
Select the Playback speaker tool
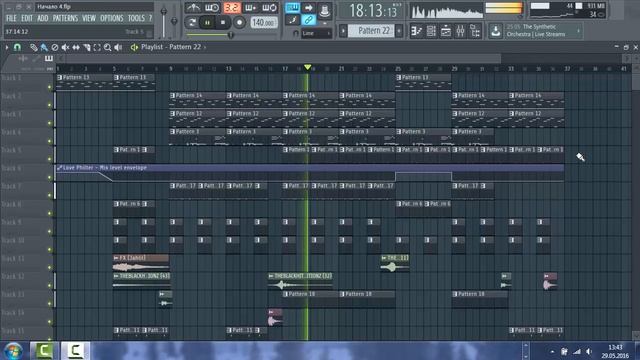click(118, 48)
